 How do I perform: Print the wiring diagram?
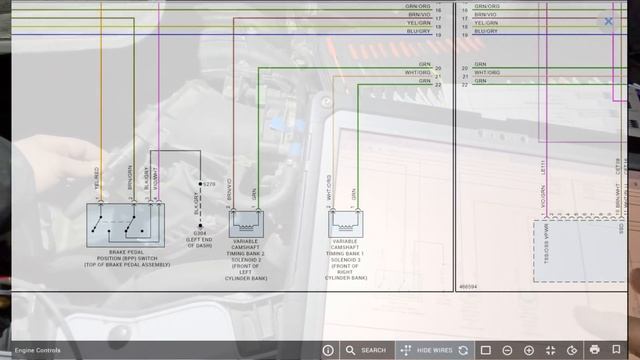(595, 349)
